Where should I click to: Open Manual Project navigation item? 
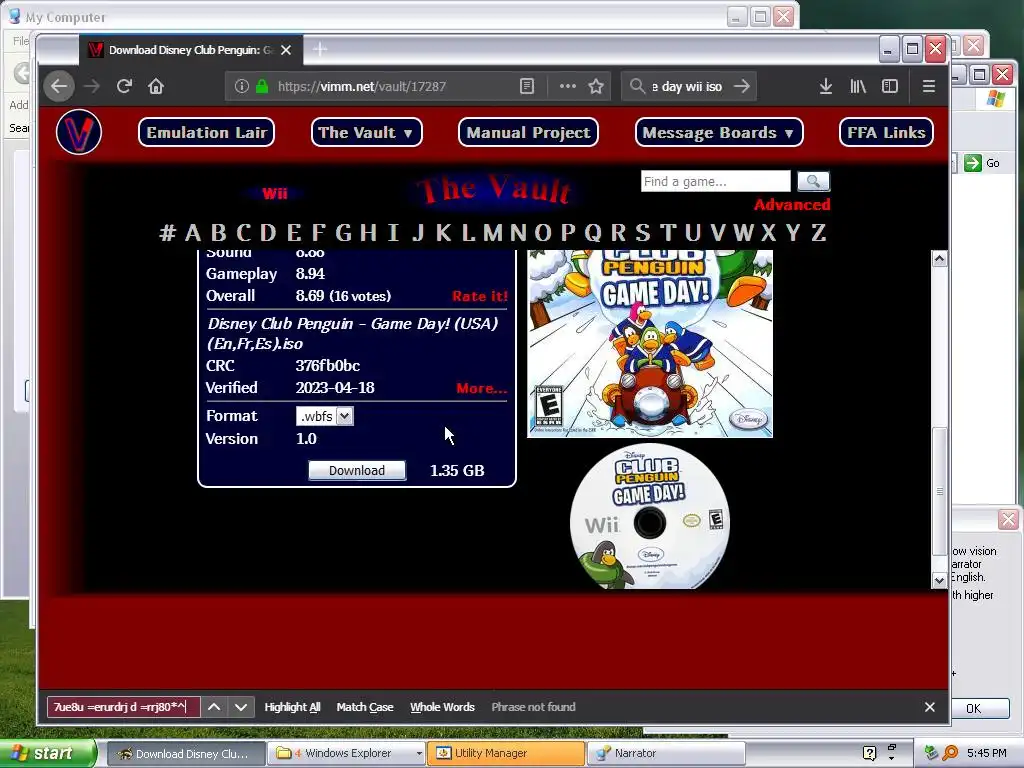528,132
